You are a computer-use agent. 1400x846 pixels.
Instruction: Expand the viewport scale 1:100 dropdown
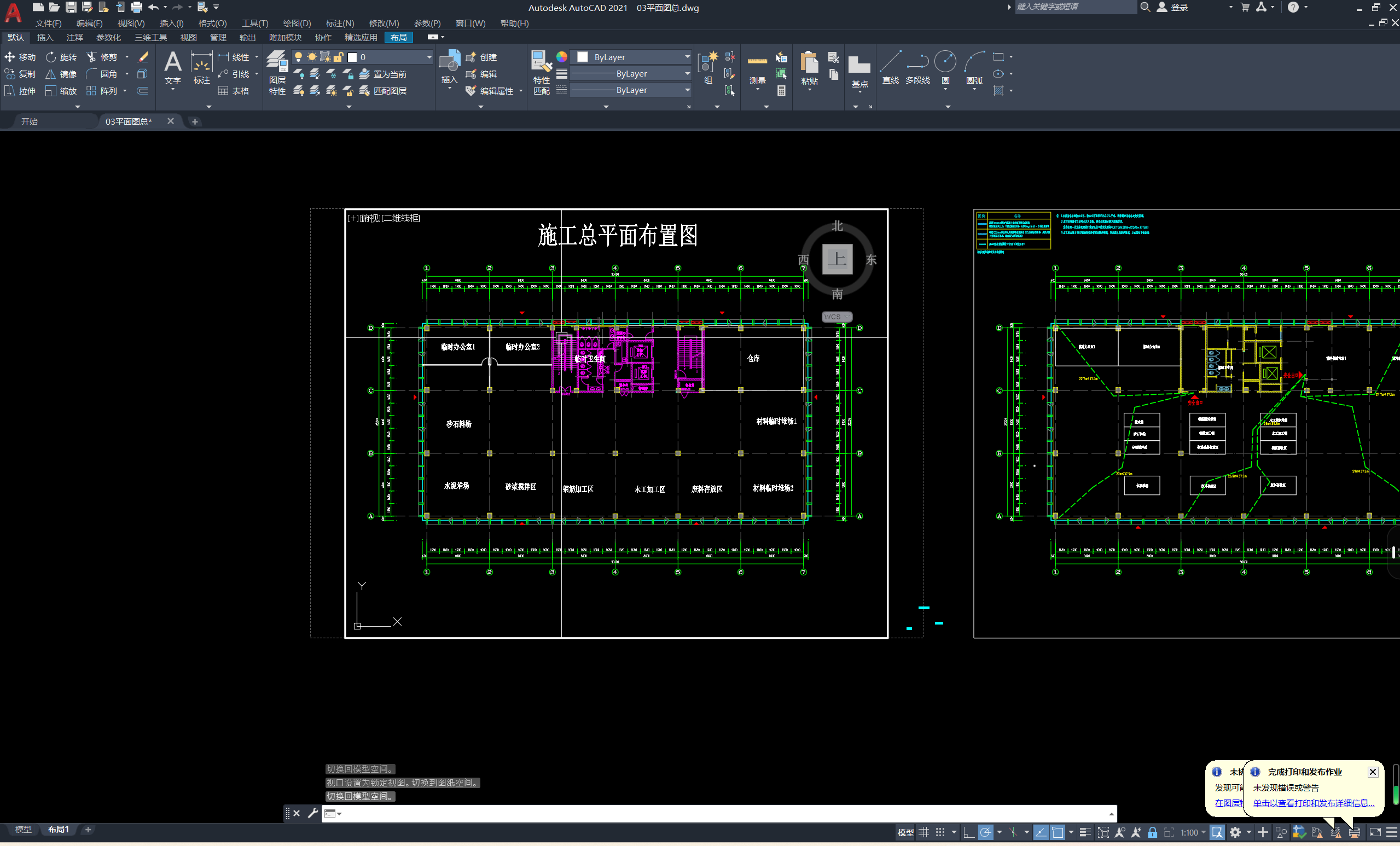click(x=1193, y=832)
